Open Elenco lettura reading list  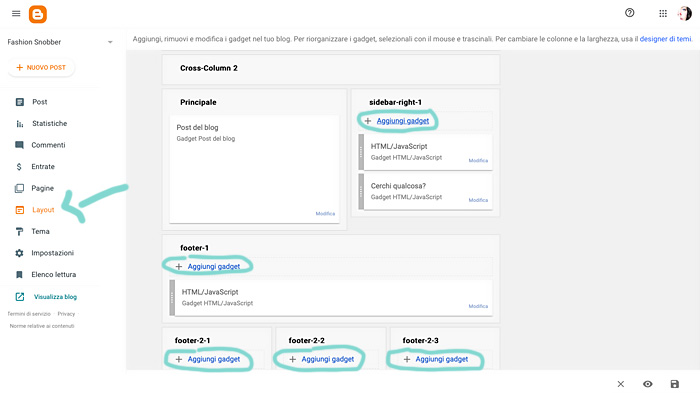(x=54, y=275)
